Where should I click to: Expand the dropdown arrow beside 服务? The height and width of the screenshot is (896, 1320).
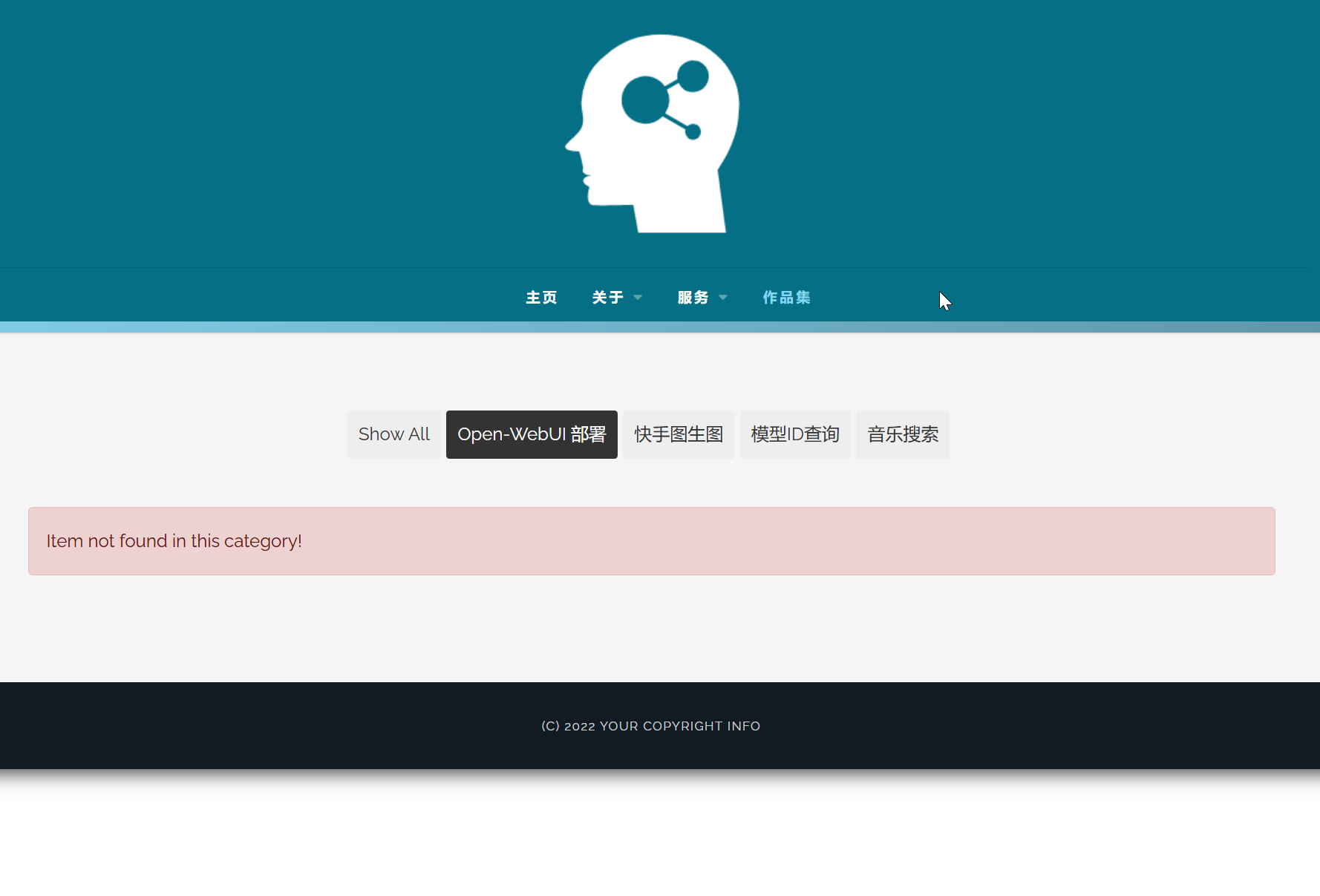(x=723, y=298)
